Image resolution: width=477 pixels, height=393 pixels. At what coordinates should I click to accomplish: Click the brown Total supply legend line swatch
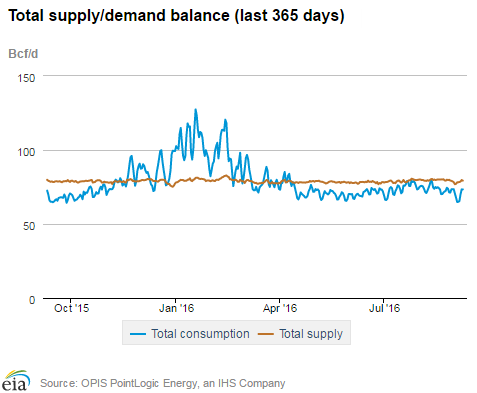pyautogui.click(x=266, y=334)
